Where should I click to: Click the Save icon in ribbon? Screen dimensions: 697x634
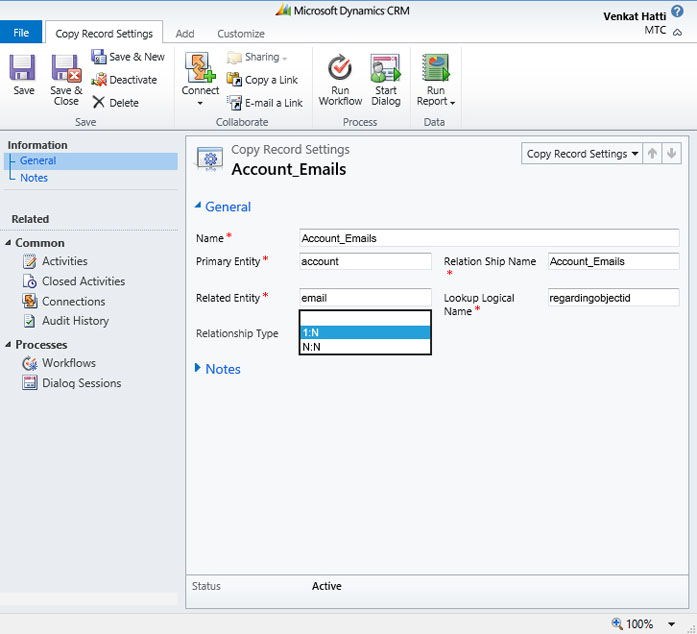(23, 69)
